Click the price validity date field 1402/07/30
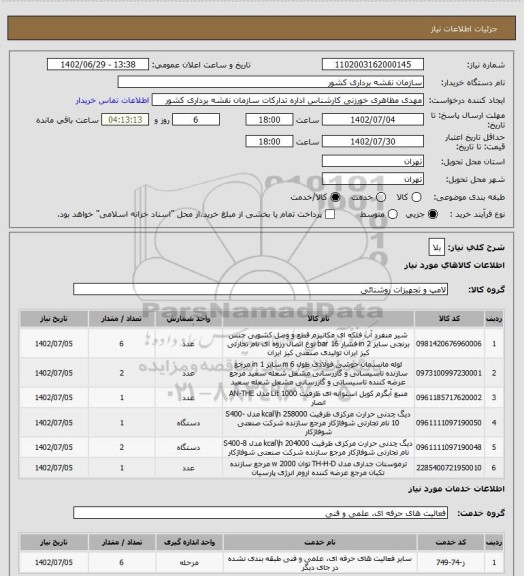Image resolution: width=524 pixels, height=576 pixels. click(x=373, y=141)
